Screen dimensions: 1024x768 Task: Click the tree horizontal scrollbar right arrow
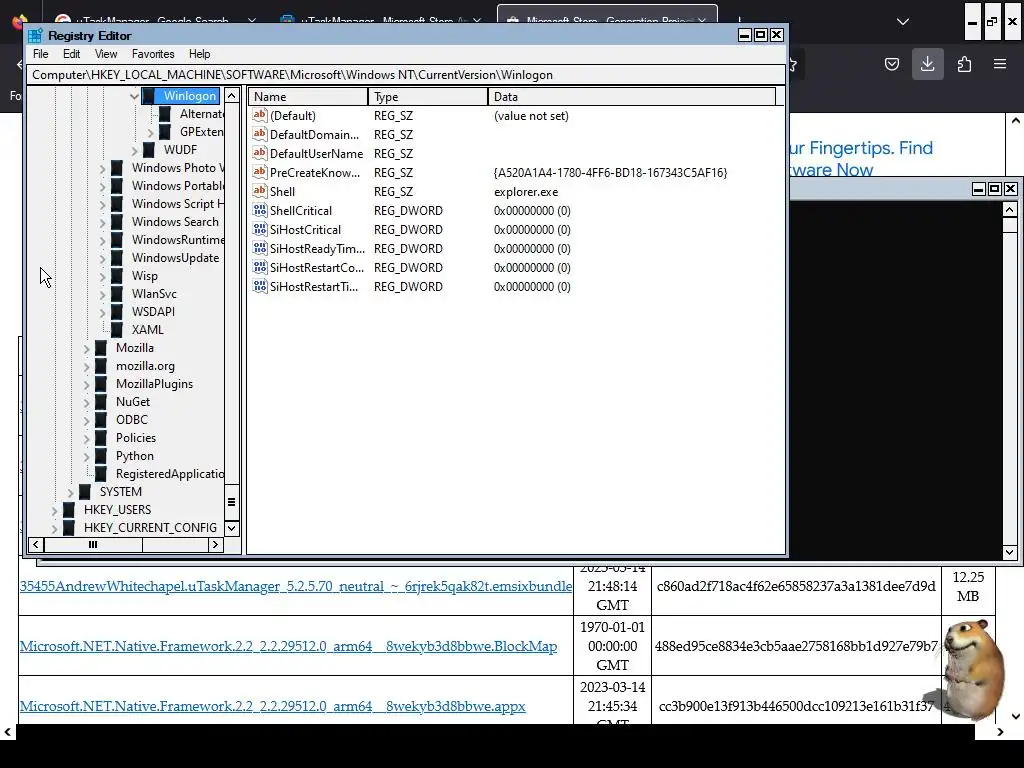216,545
